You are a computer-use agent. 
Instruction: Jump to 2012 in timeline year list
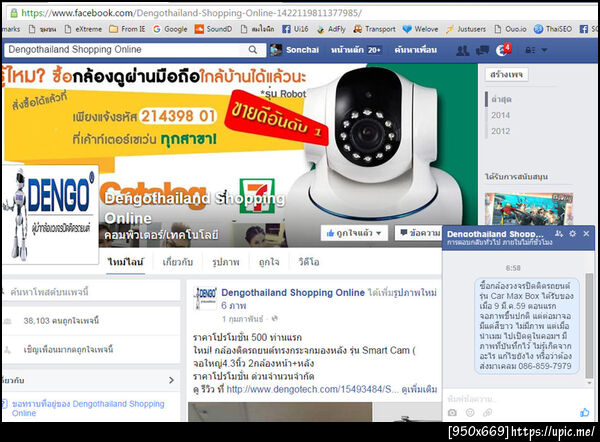(x=501, y=131)
